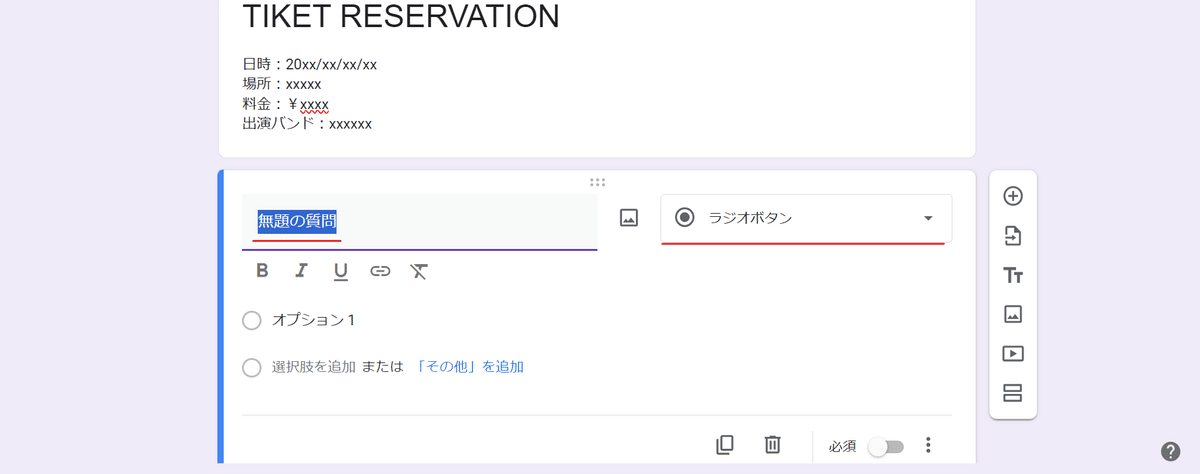Click the add question plus icon
1200x474 pixels.
(1013, 196)
